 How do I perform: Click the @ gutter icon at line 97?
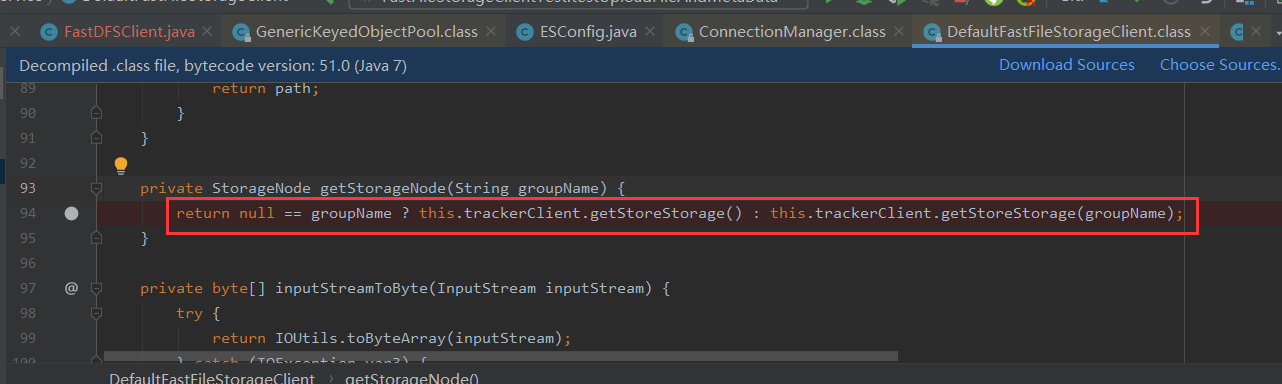click(x=71, y=288)
